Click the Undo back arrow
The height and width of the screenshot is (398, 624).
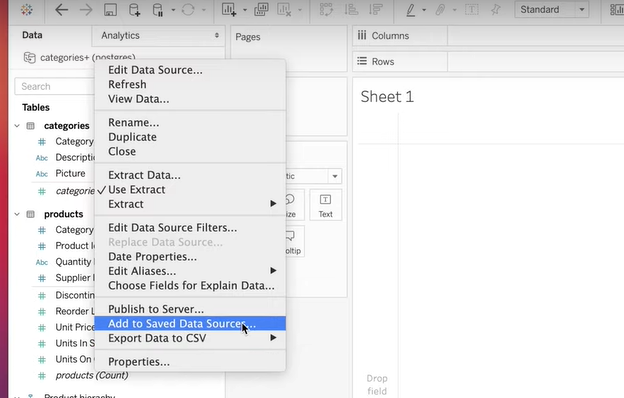coord(61,10)
